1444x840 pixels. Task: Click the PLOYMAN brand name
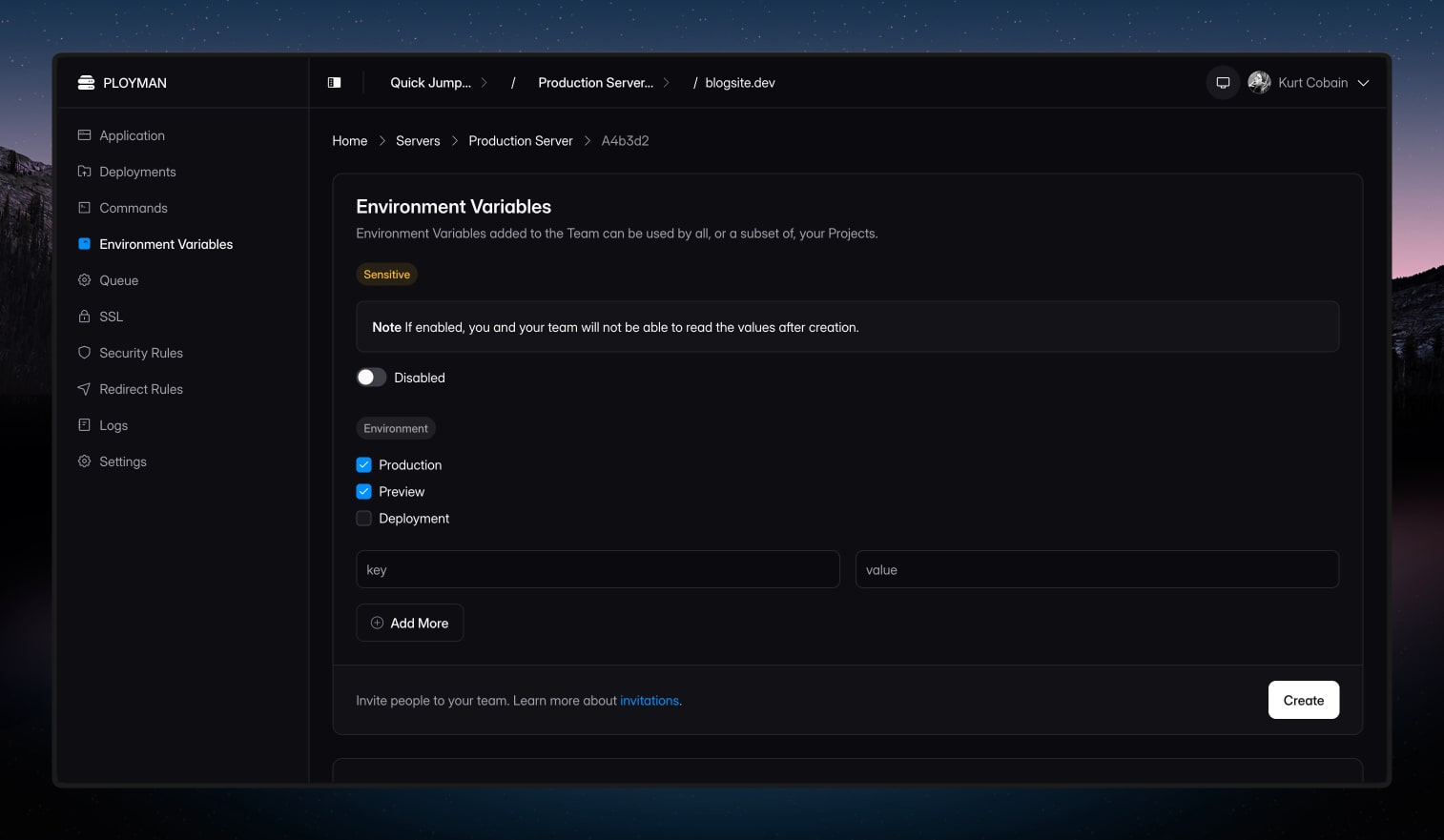(134, 83)
